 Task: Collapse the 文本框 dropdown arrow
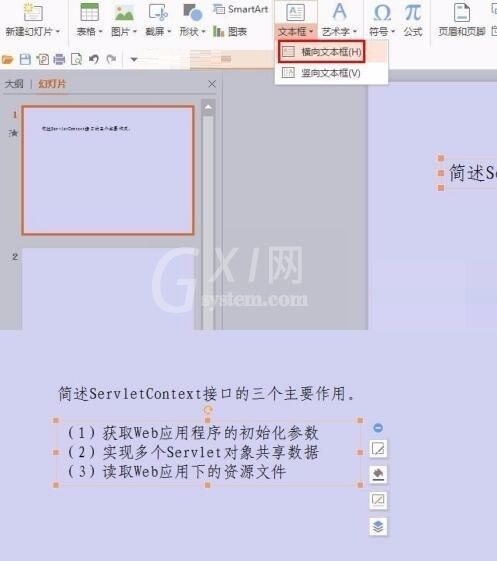pyautogui.click(x=311, y=32)
